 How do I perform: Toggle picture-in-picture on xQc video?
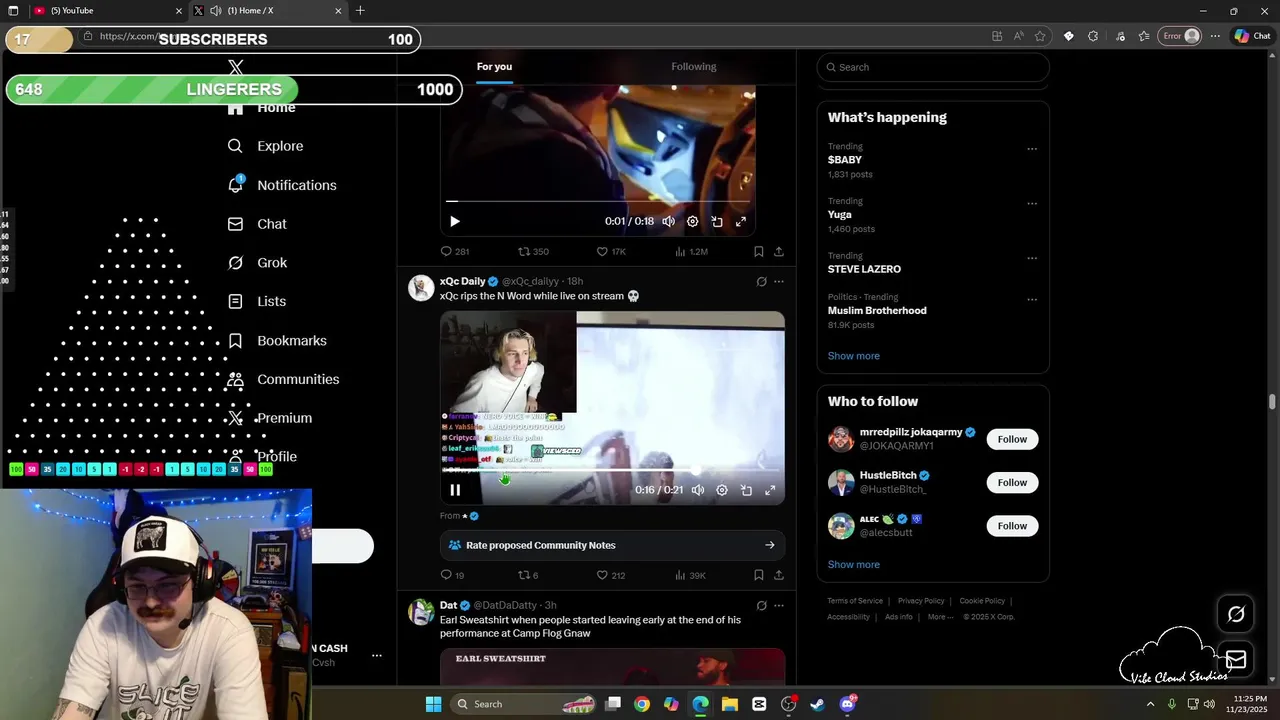[x=746, y=490]
